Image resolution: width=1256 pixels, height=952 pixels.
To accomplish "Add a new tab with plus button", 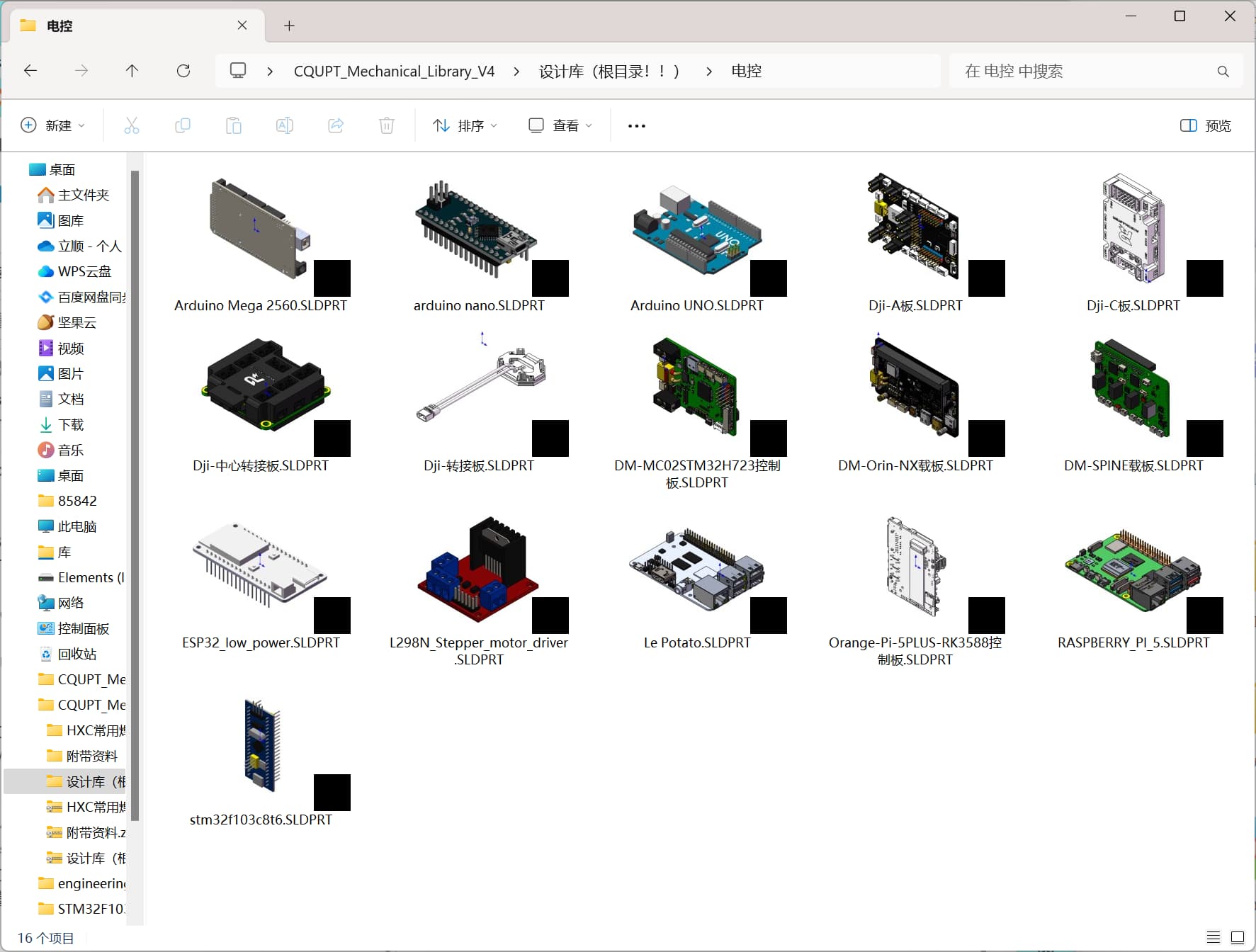I will pos(289,25).
